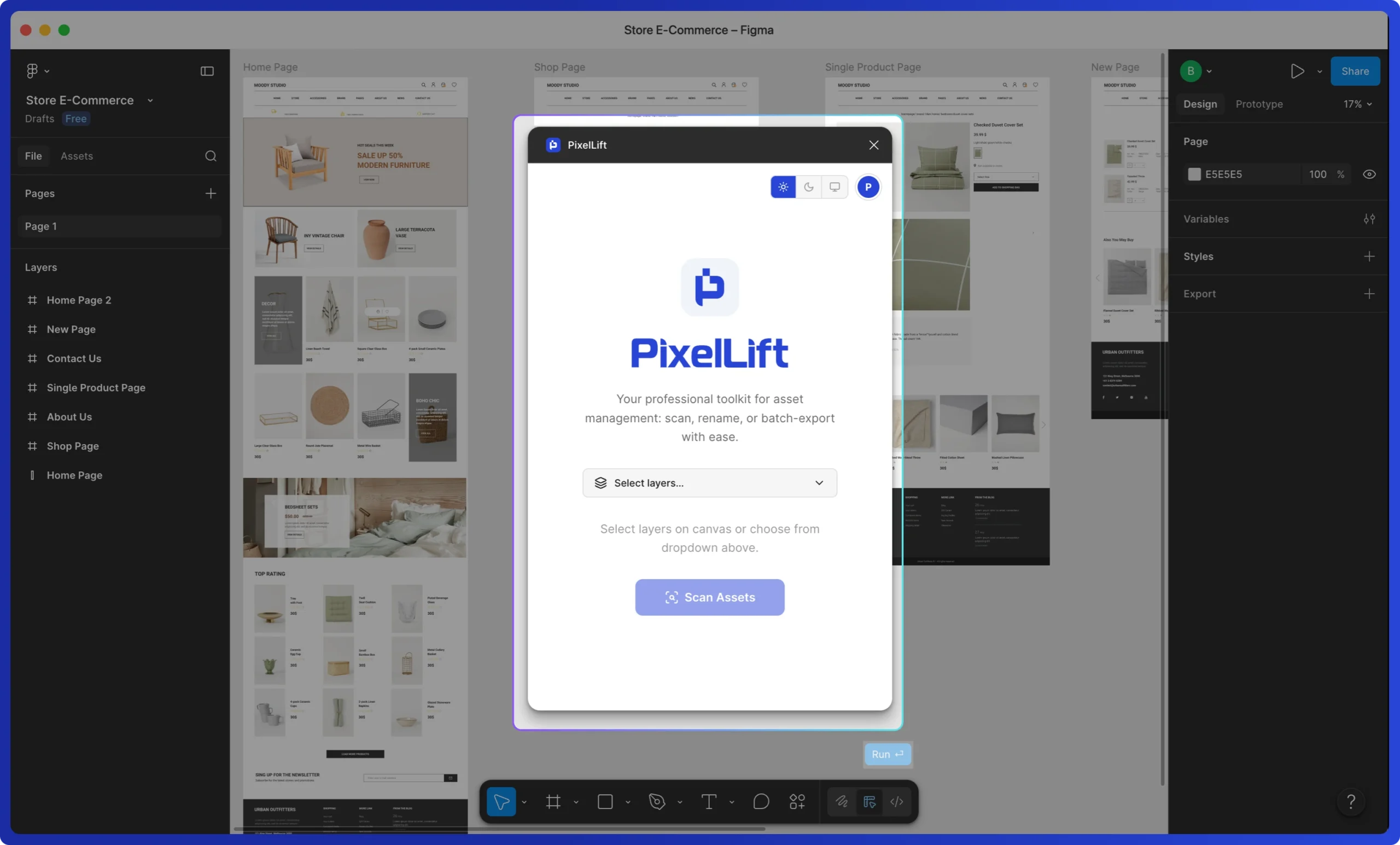Select the Frame tool in toolbar
Screen dimensions: 1400x845
pyautogui.click(x=553, y=801)
